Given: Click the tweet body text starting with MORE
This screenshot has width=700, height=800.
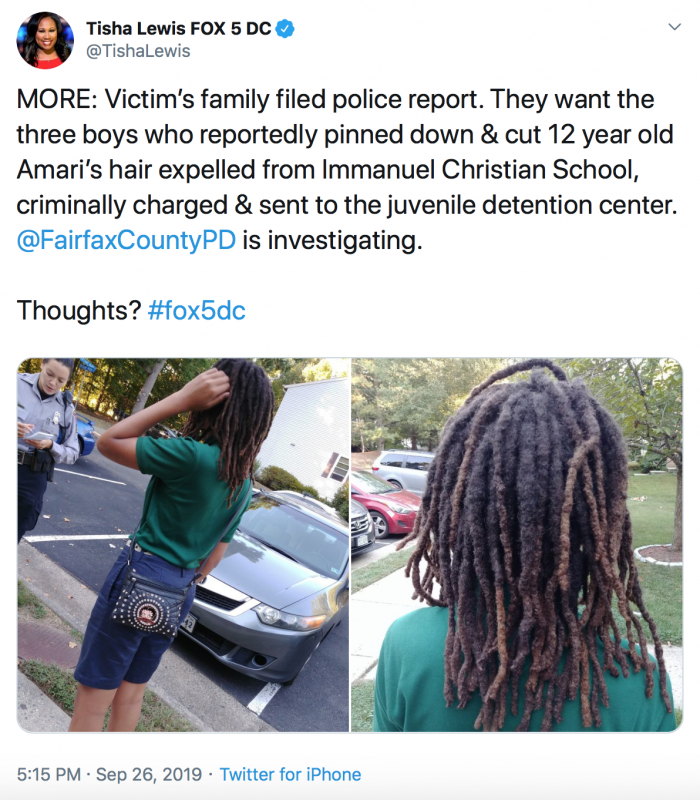Looking at the screenshot, I should point(347,169).
